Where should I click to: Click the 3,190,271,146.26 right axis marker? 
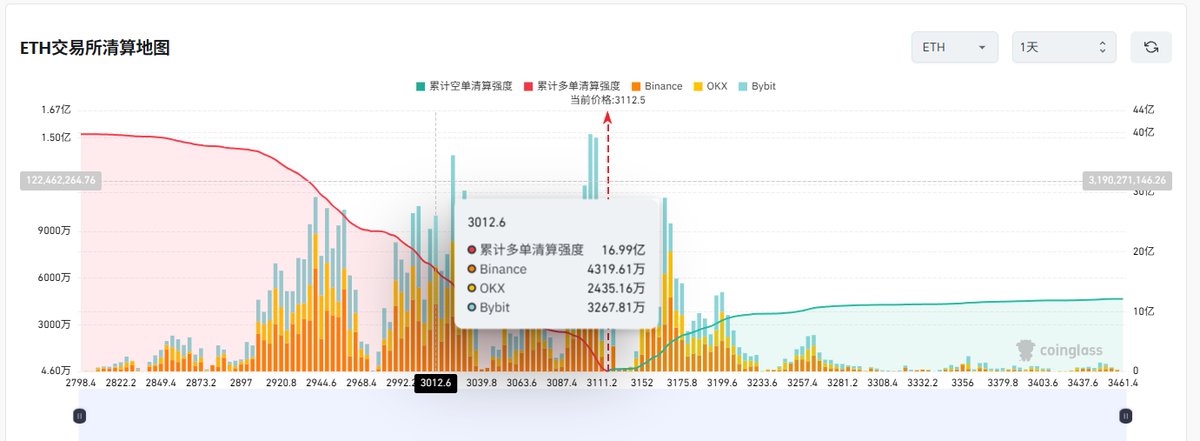1126,180
